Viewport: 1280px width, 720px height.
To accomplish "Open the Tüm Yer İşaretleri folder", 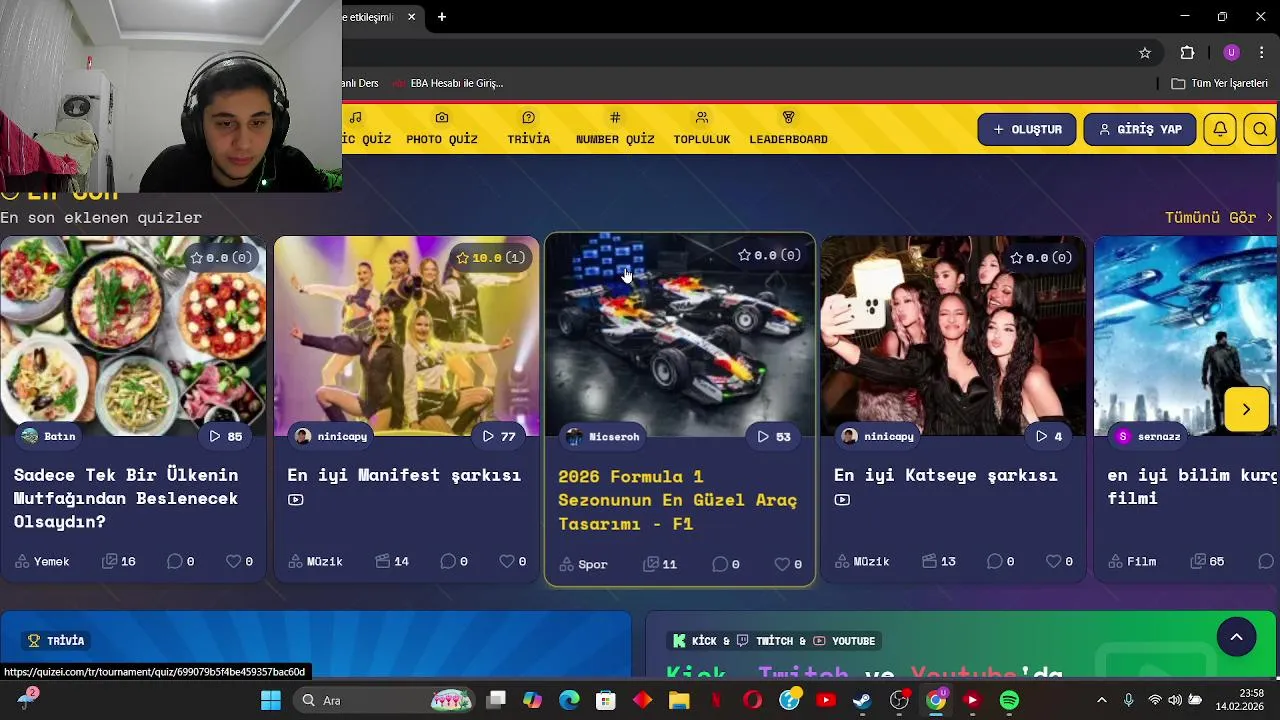I will click(x=1219, y=83).
